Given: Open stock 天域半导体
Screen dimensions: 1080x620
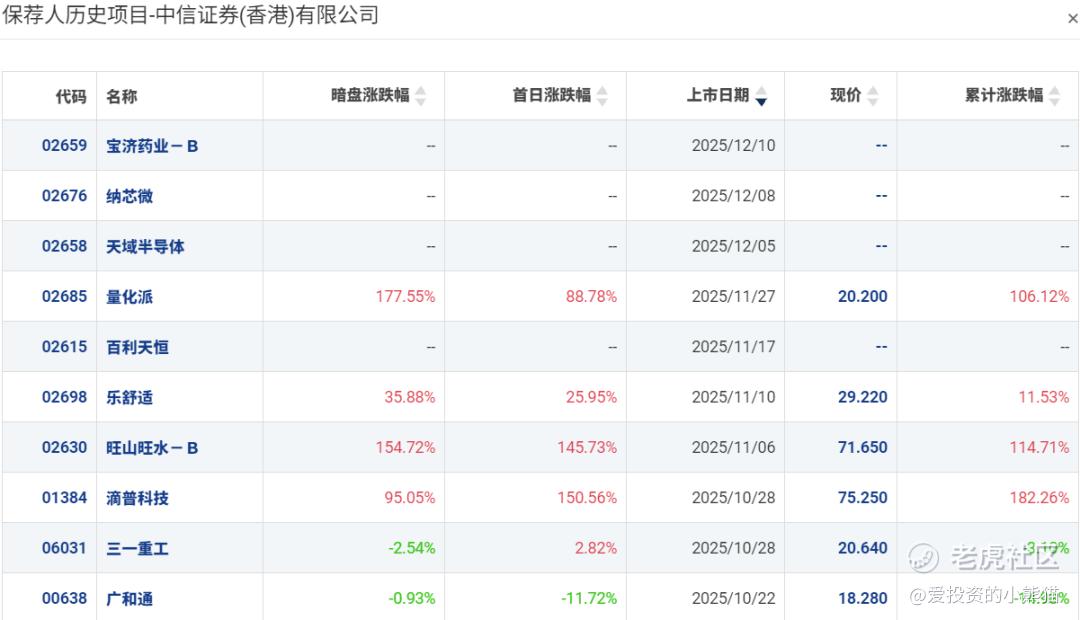Looking at the screenshot, I should click(145, 247).
